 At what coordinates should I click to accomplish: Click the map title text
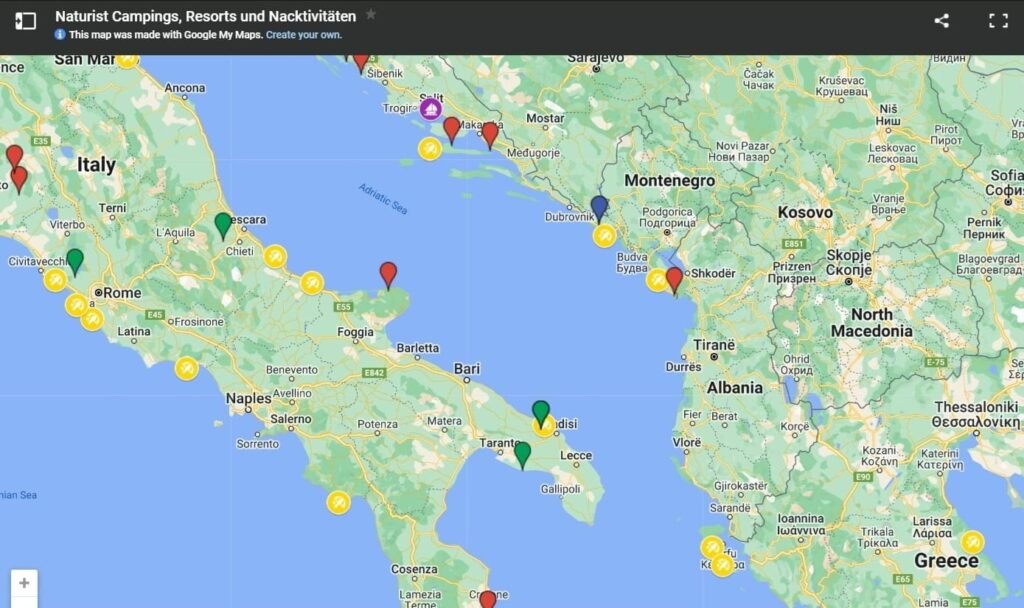205,16
